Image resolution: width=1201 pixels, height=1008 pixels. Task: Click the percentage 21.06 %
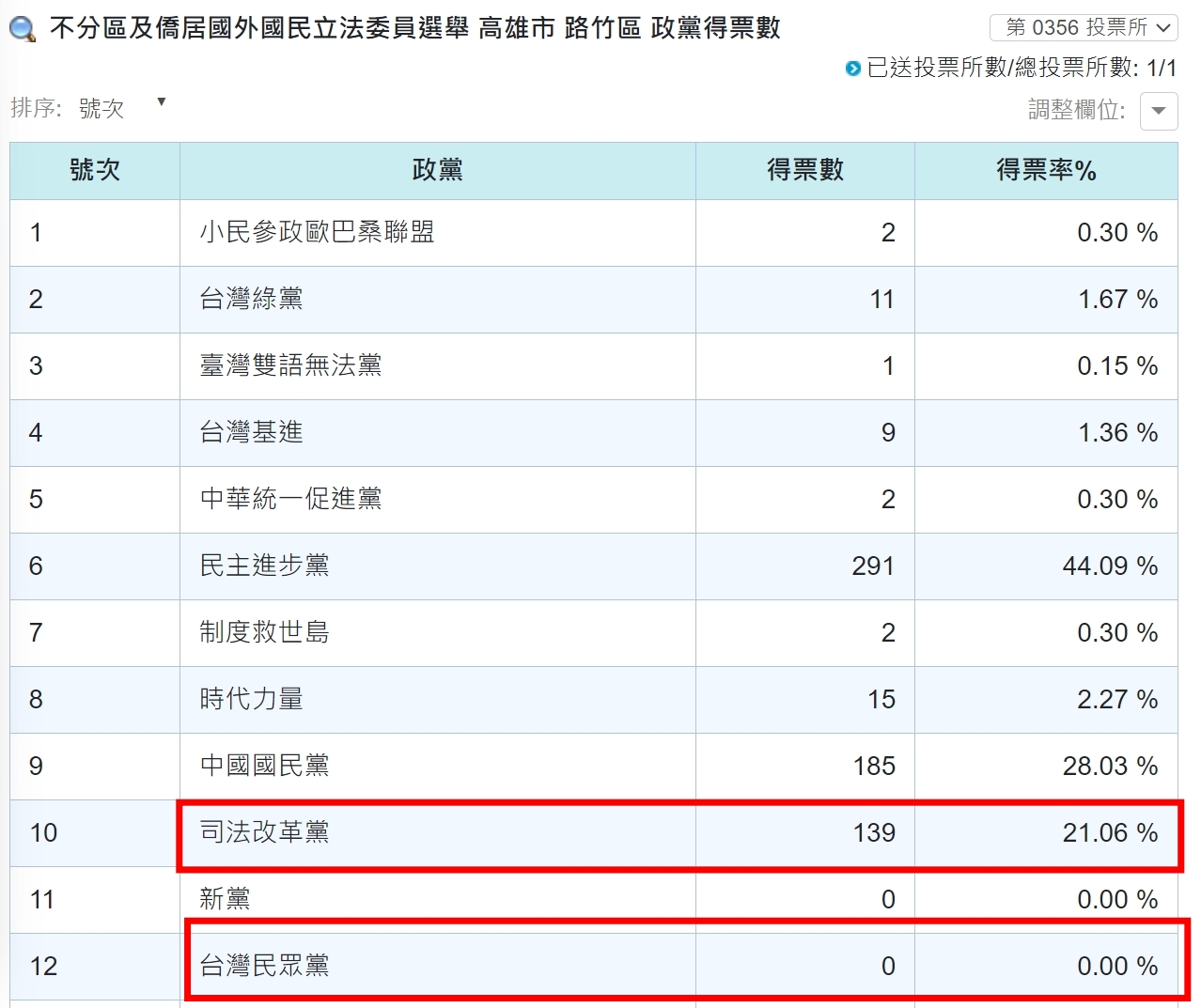pyautogui.click(x=1110, y=833)
